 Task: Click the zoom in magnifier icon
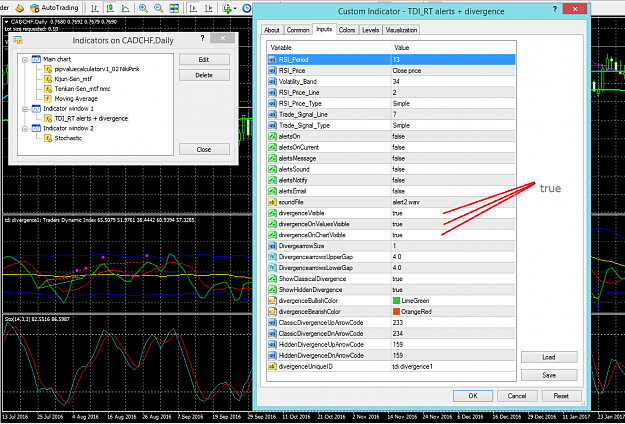coord(143,8)
